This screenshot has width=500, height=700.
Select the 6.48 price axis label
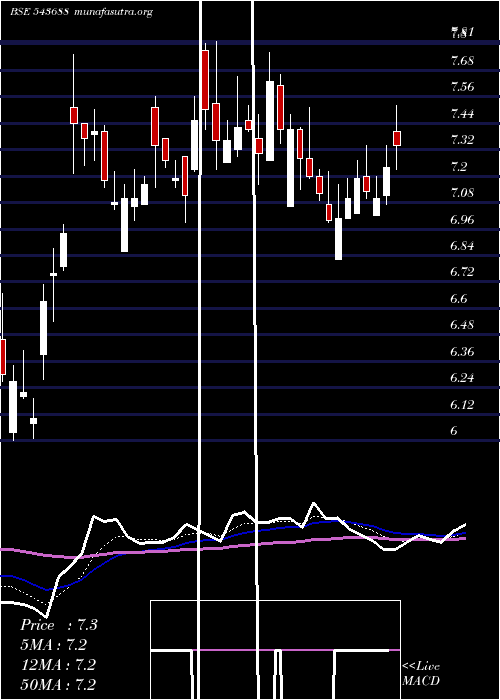462,325
